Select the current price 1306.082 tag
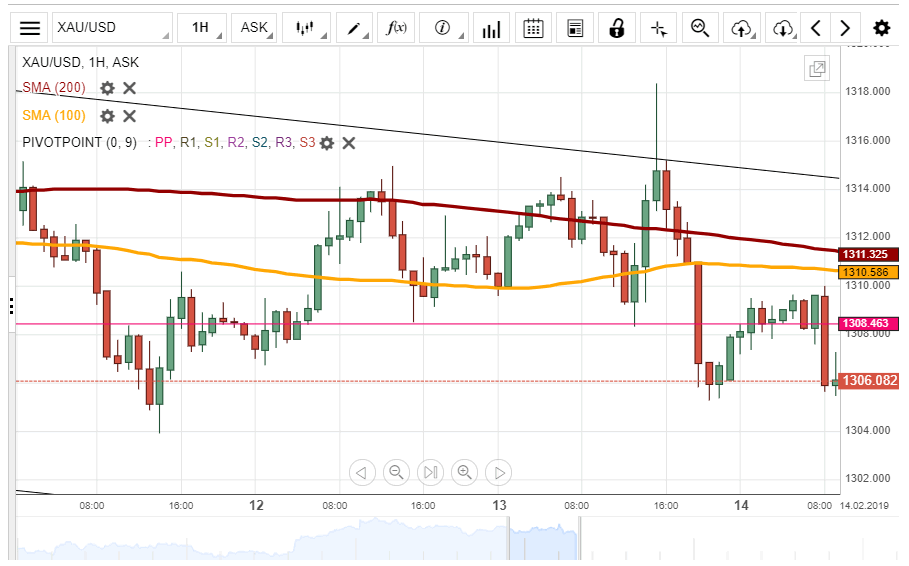 click(x=868, y=380)
